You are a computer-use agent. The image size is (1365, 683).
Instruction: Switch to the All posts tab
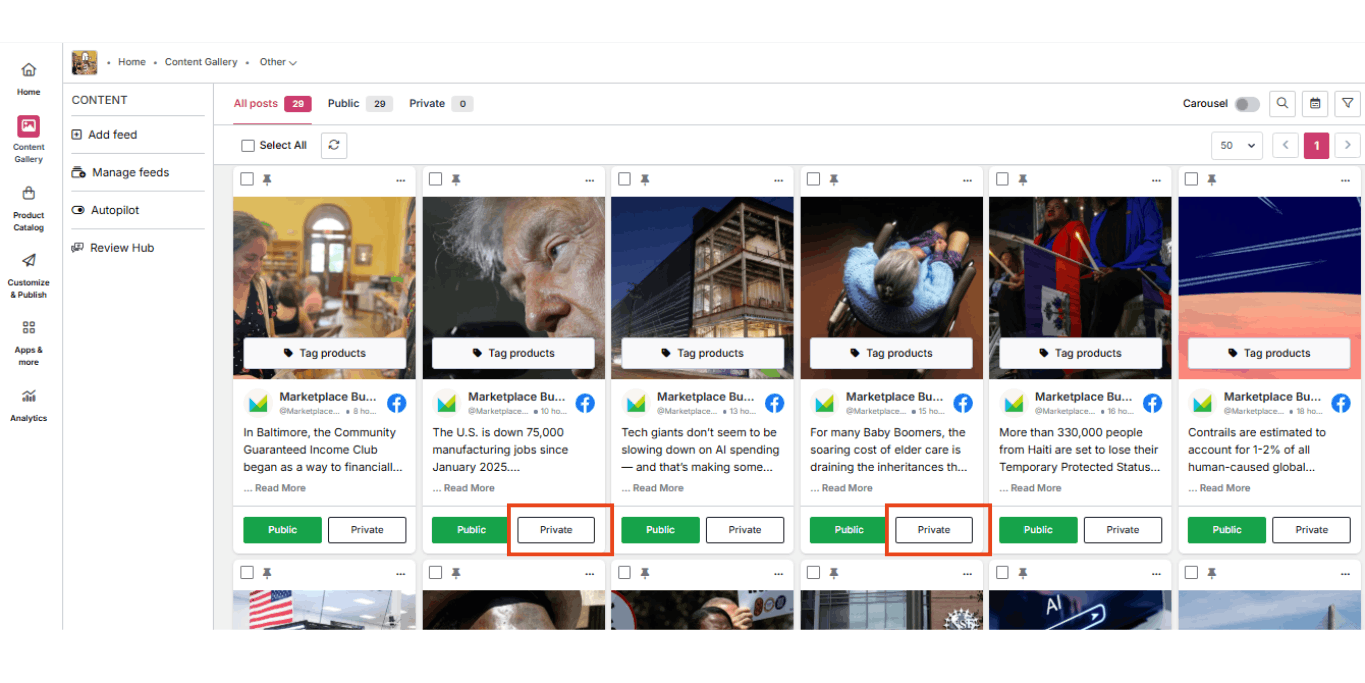pos(273,104)
